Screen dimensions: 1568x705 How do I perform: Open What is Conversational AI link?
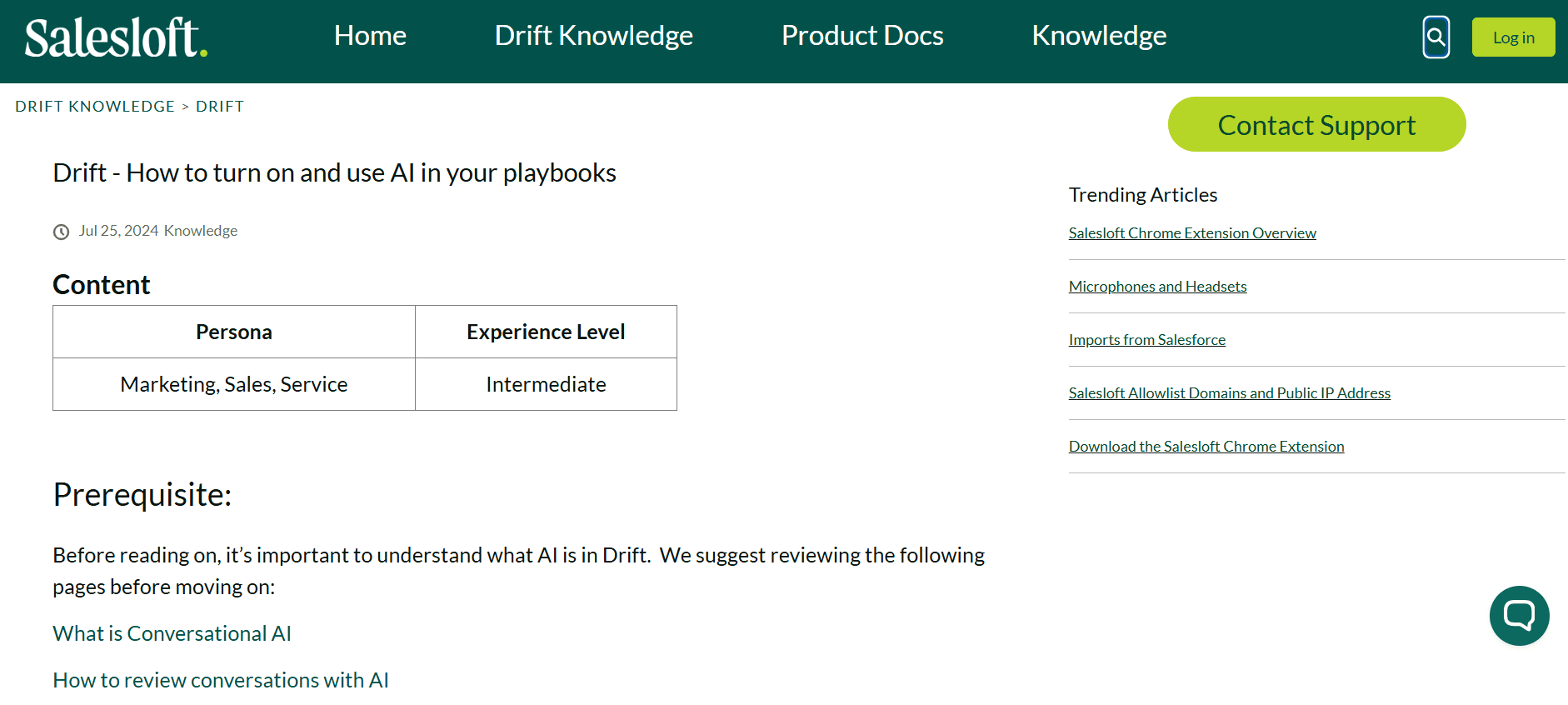click(172, 633)
